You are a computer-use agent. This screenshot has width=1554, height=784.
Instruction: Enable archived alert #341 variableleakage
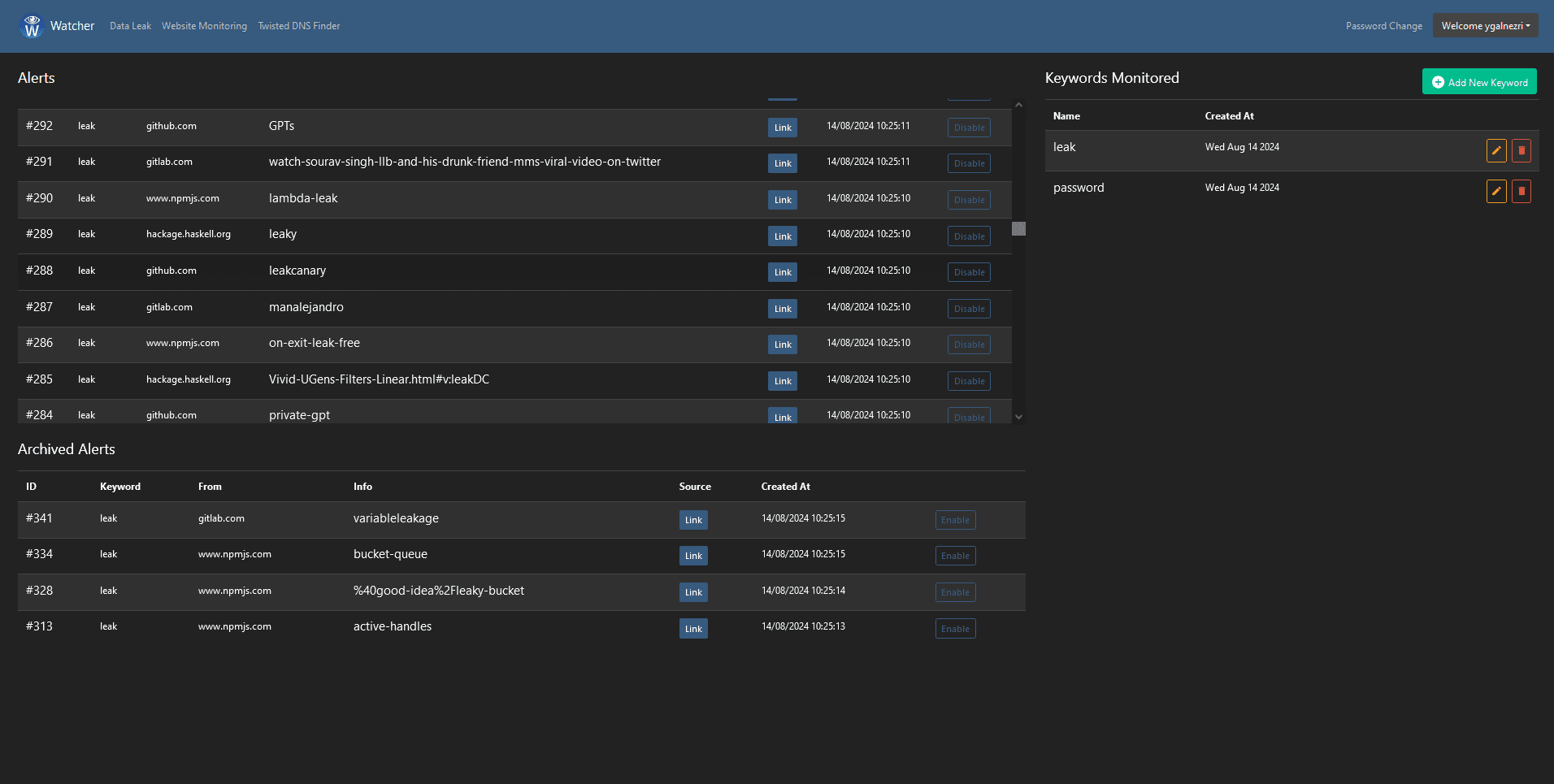point(955,520)
